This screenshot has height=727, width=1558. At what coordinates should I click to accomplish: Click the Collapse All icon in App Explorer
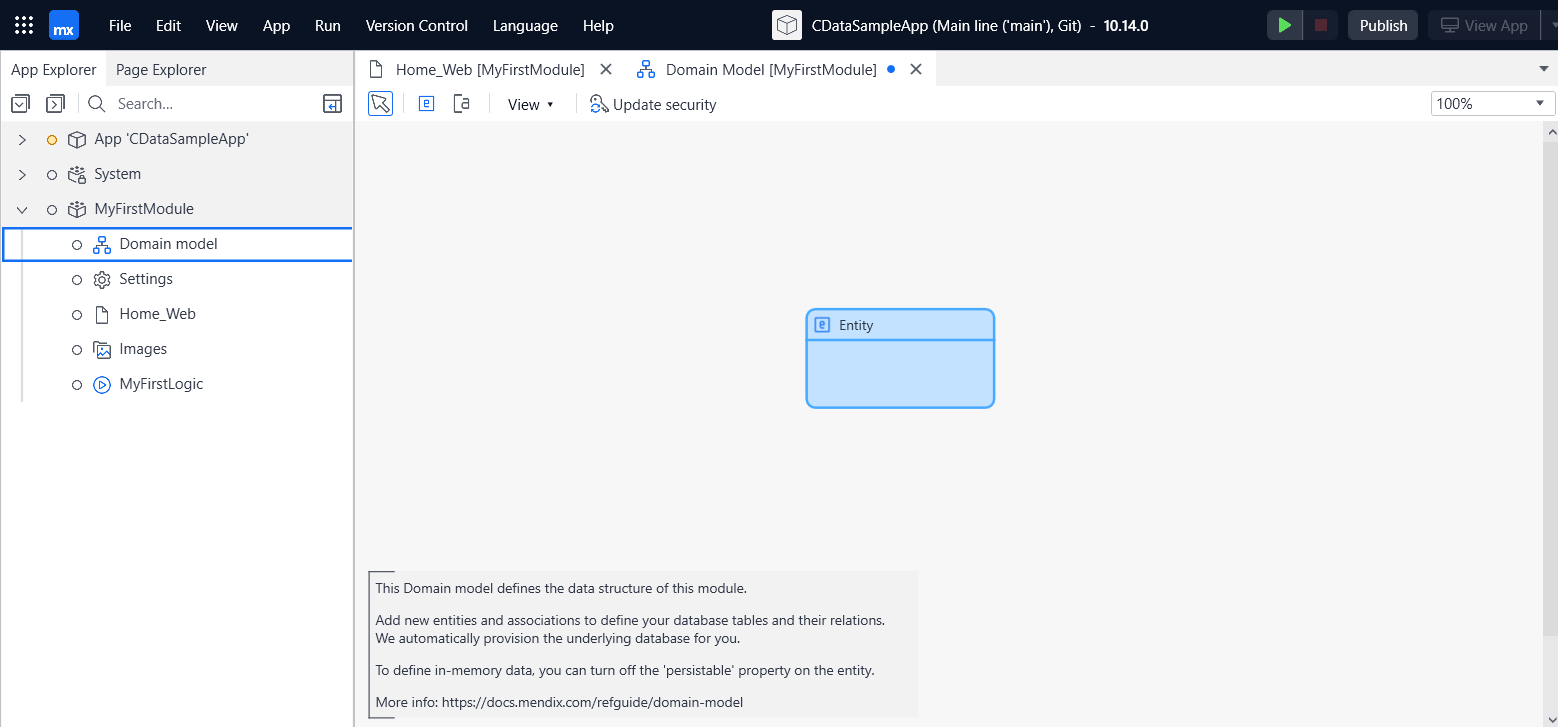coord(20,104)
